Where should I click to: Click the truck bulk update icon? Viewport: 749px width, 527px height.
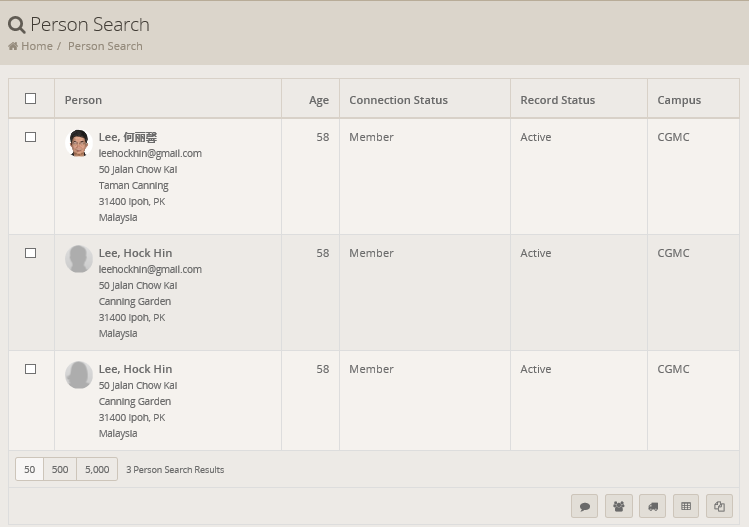pyautogui.click(x=652, y=507)
